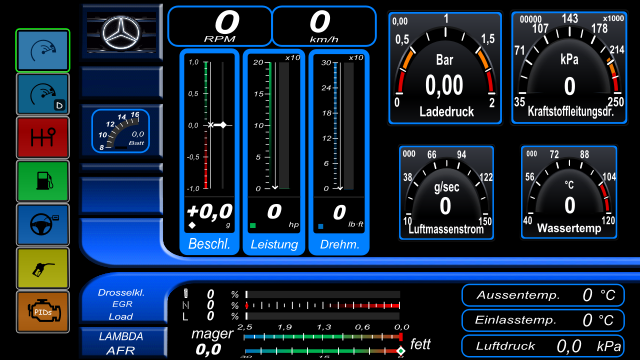Select the Ladedruck boost pressure gauge
640x360 pixels.
[445, 68]
